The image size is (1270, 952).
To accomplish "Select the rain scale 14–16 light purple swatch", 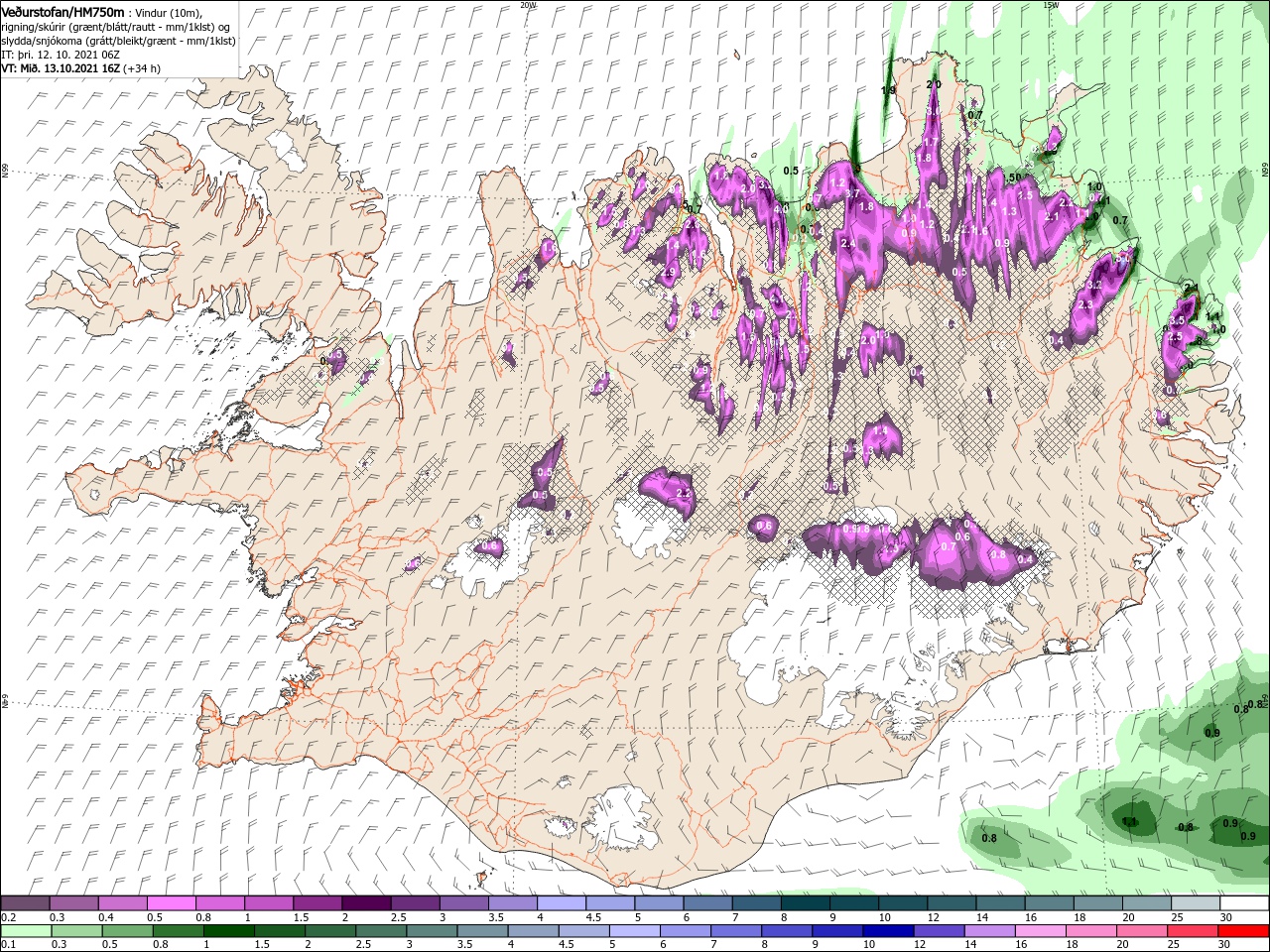I will pos(990,931).
